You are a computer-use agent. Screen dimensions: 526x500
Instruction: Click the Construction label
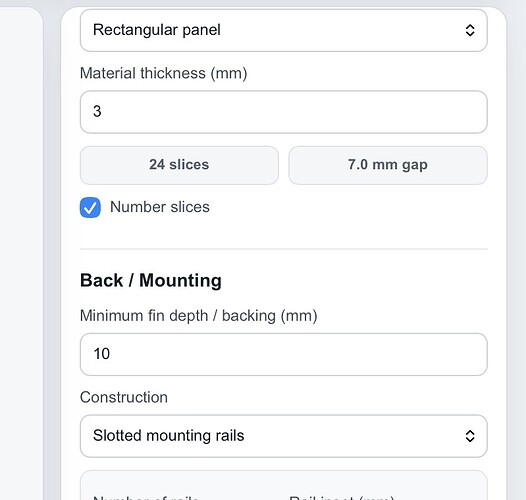click(x=124, y=397)
